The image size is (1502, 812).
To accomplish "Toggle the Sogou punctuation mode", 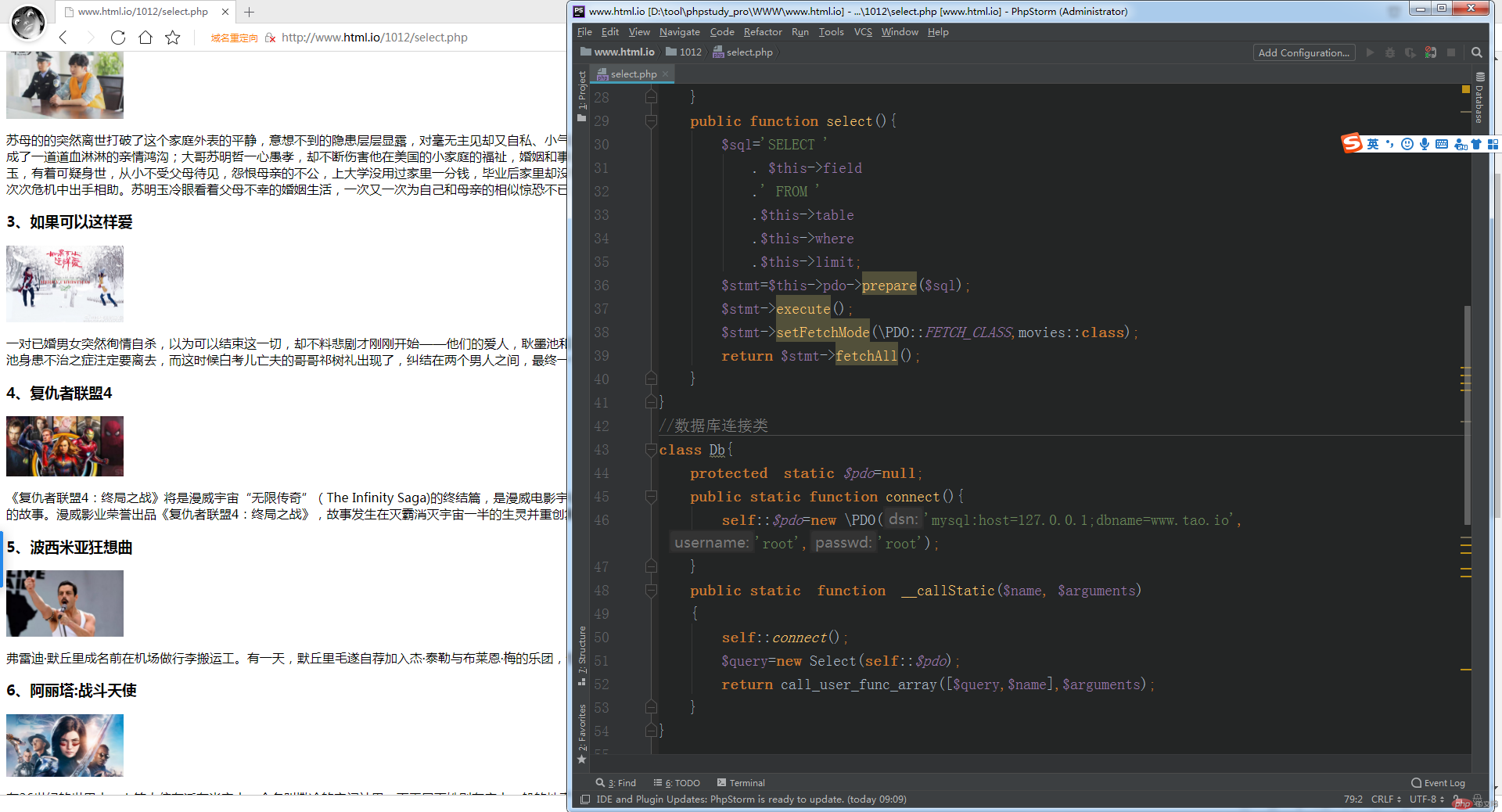I will [x=1390, y=144].
